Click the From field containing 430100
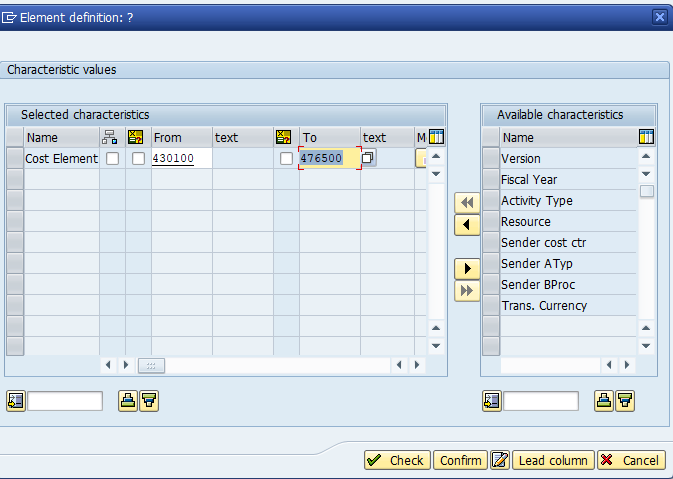Screen dimensions: 673x479 (180, 158)
